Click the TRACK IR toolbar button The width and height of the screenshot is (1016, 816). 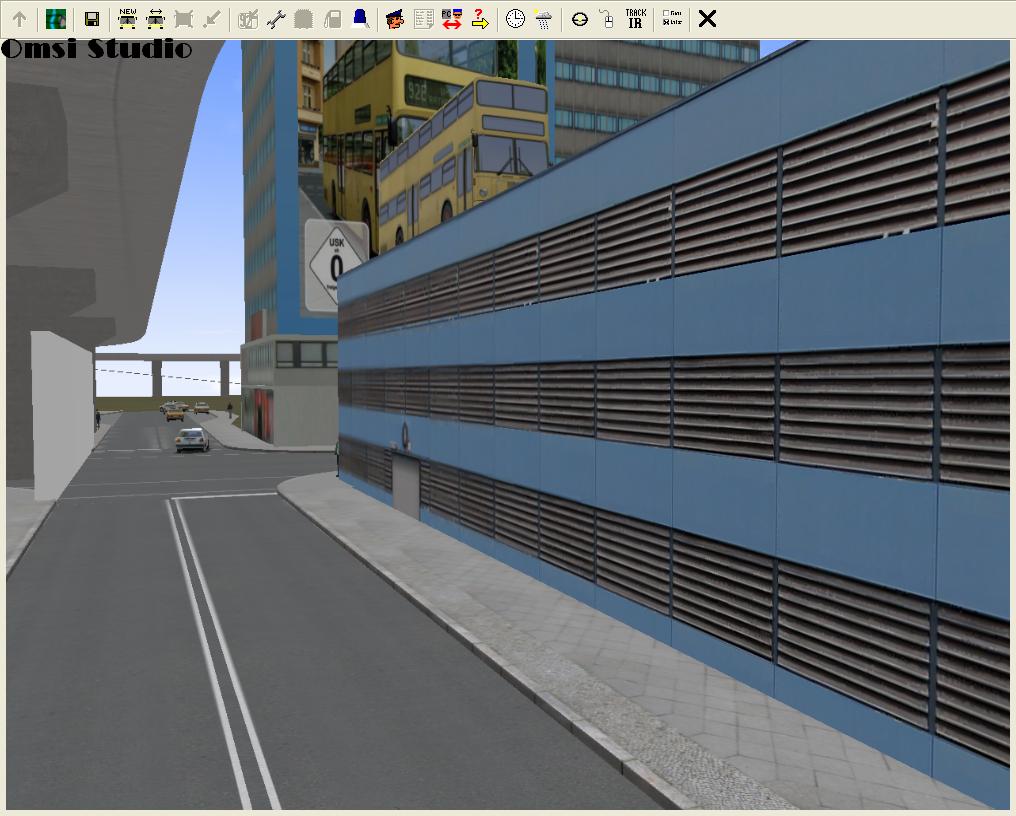pos(635,18)
